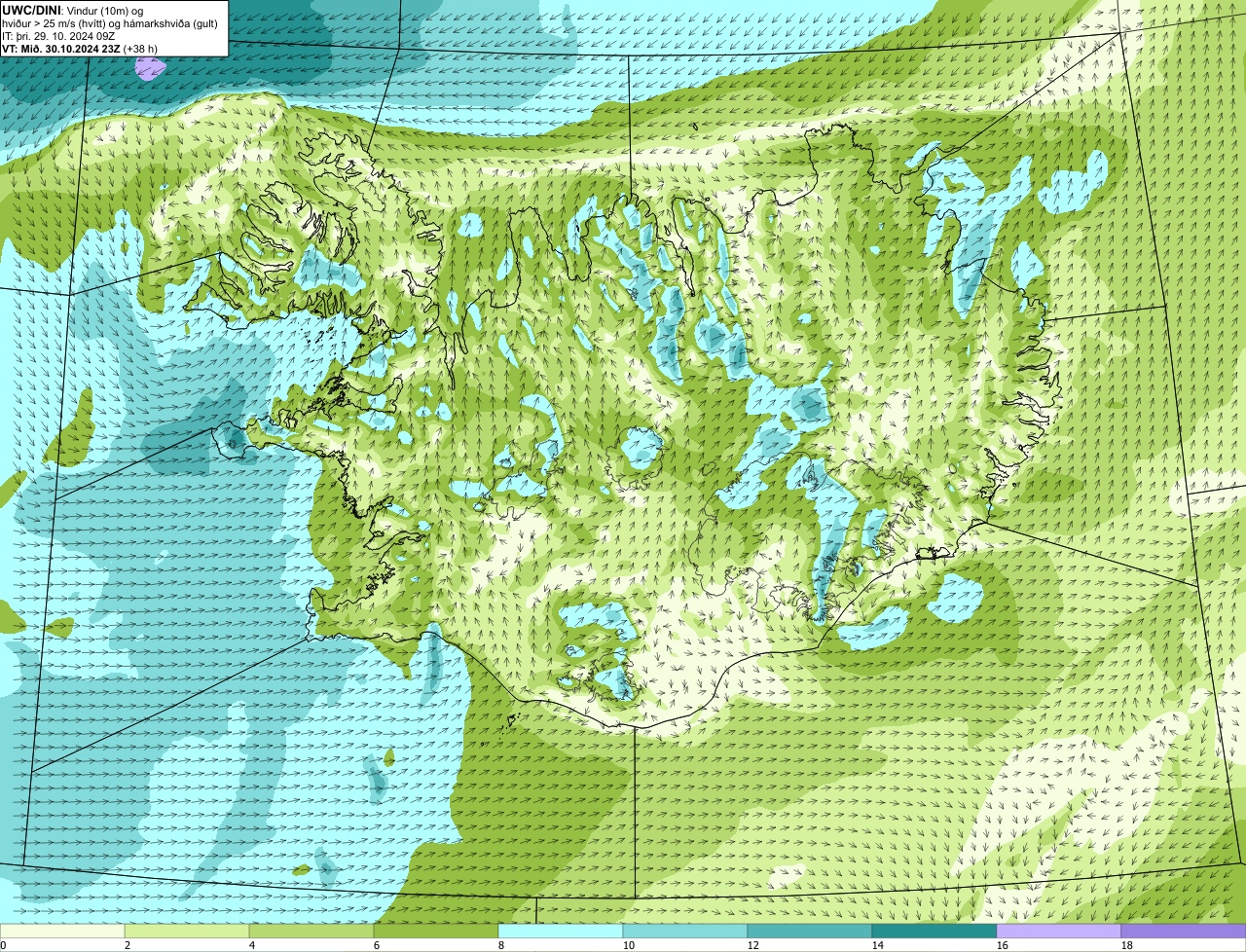1246x952 pixels.
Task: Select the light yellow-green 2–4 m/s legend swatch
Action: 187,932
